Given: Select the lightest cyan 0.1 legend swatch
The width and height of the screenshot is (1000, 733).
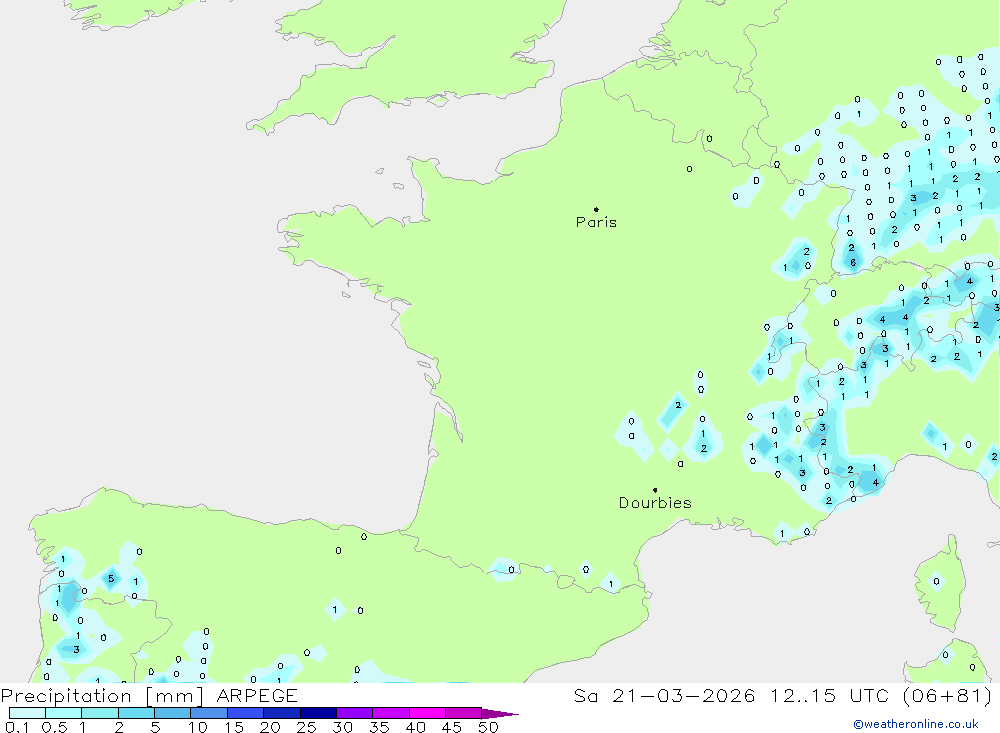Looking at the screenshot, I should 27,713.
